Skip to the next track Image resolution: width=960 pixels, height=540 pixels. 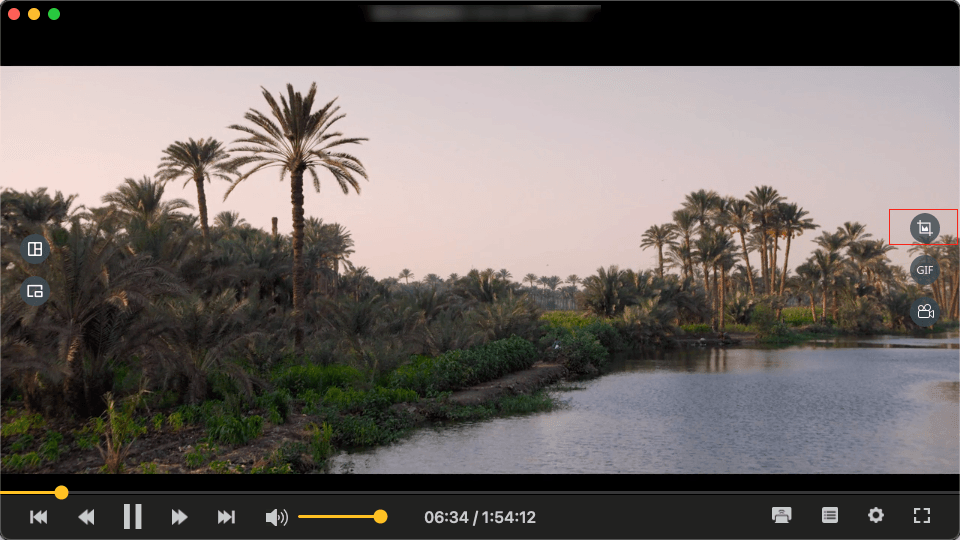[x=226, y=517]
